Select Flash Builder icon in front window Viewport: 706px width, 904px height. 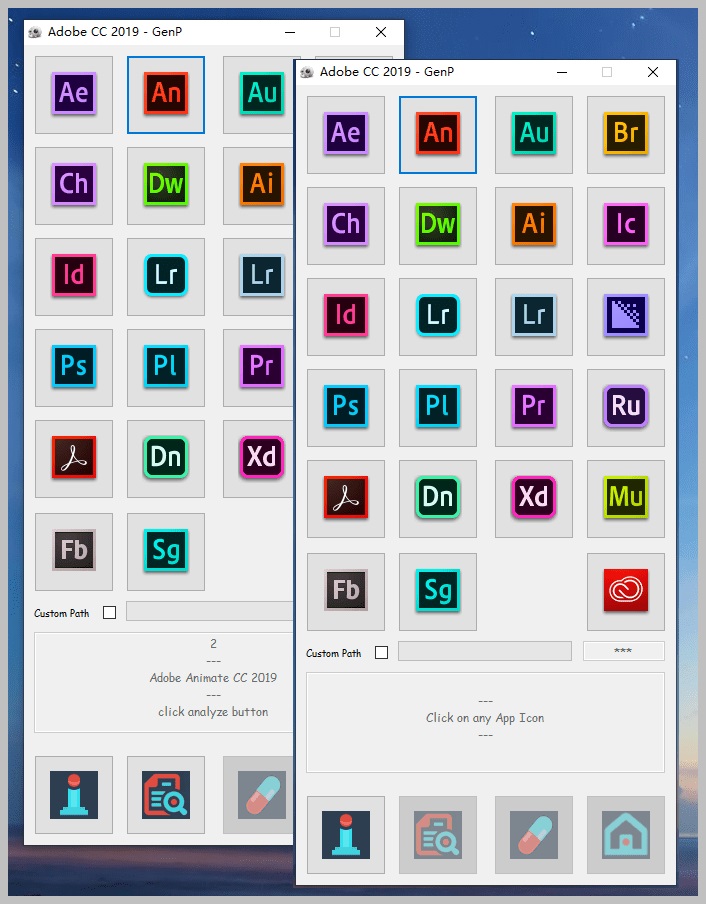[x=346, y=592]
